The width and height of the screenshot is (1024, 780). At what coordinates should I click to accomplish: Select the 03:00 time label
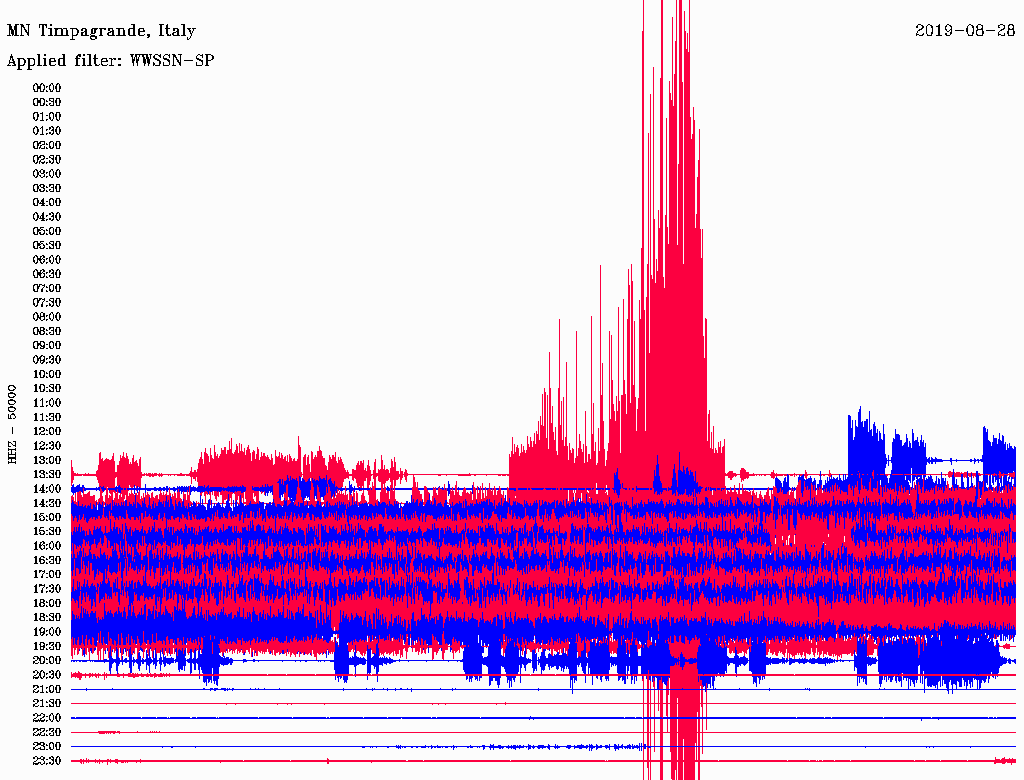[47, 174]
